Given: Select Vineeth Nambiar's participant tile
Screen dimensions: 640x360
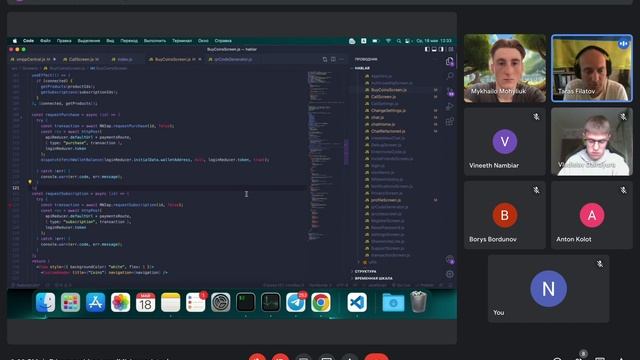Looking at the screenshot, I should click(504, 142).
